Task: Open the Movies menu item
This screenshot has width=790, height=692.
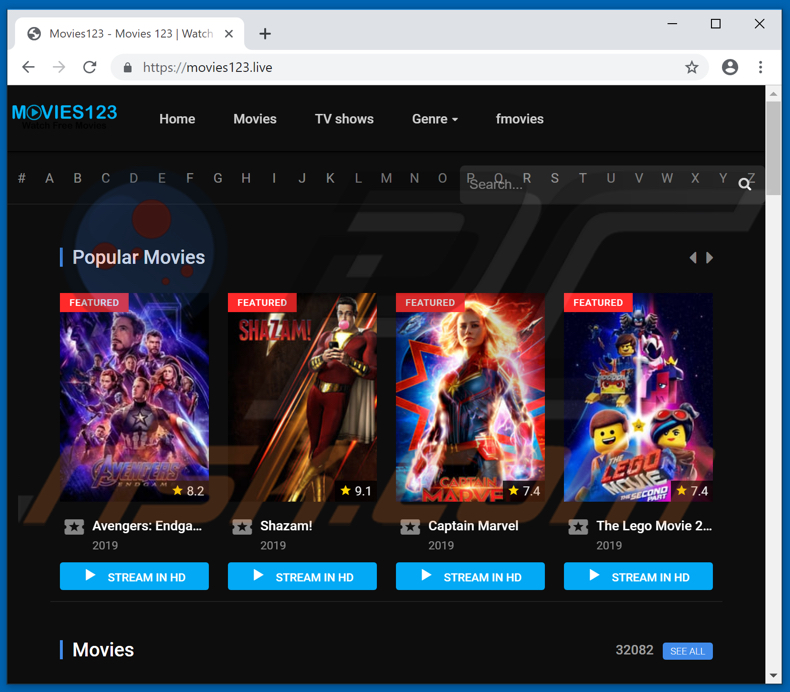Action: (x=255, y=119)
